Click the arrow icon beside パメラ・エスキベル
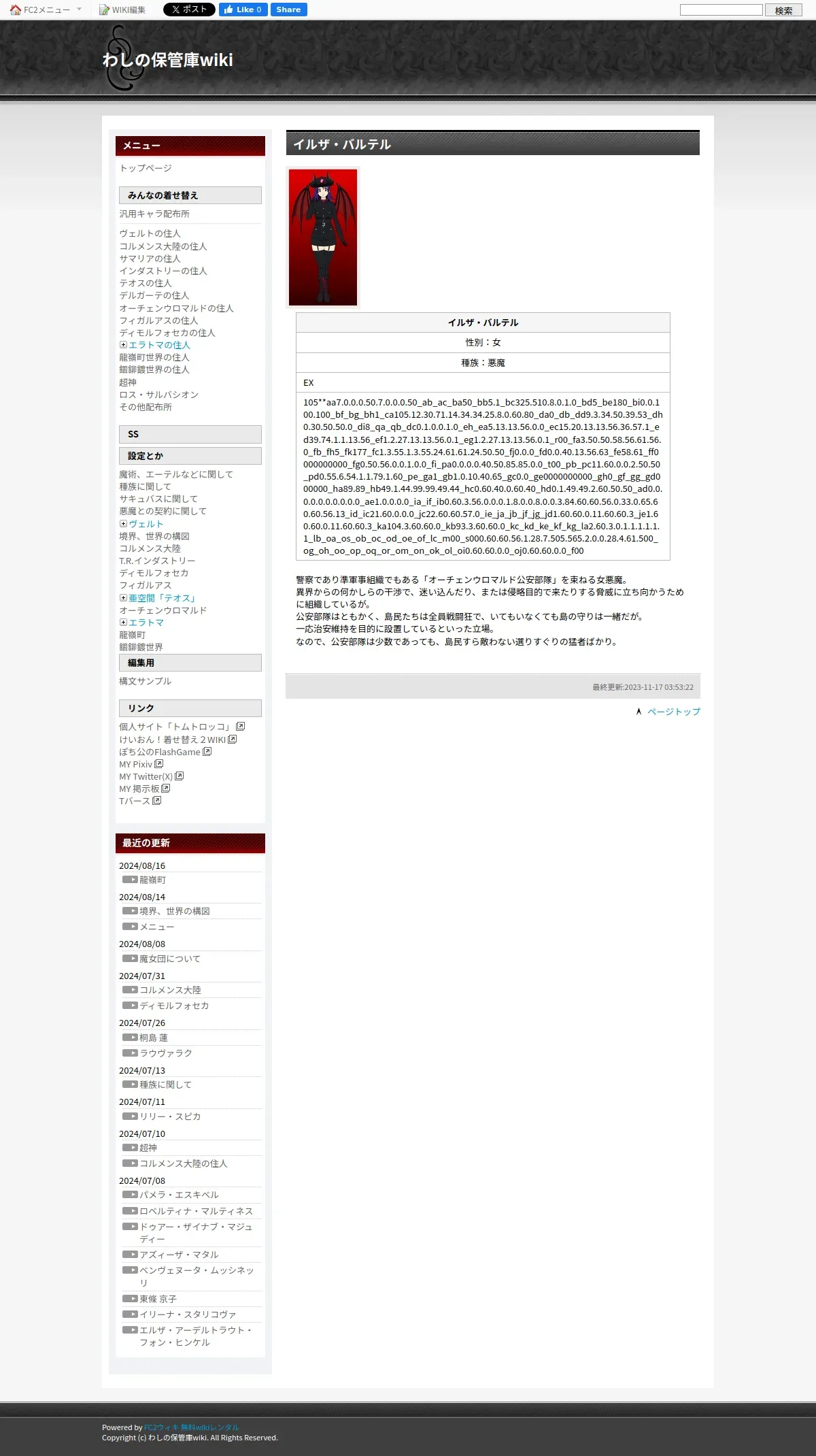Screen dimensions: 816x1456 pyautogui.click(x=130, y=1195)
